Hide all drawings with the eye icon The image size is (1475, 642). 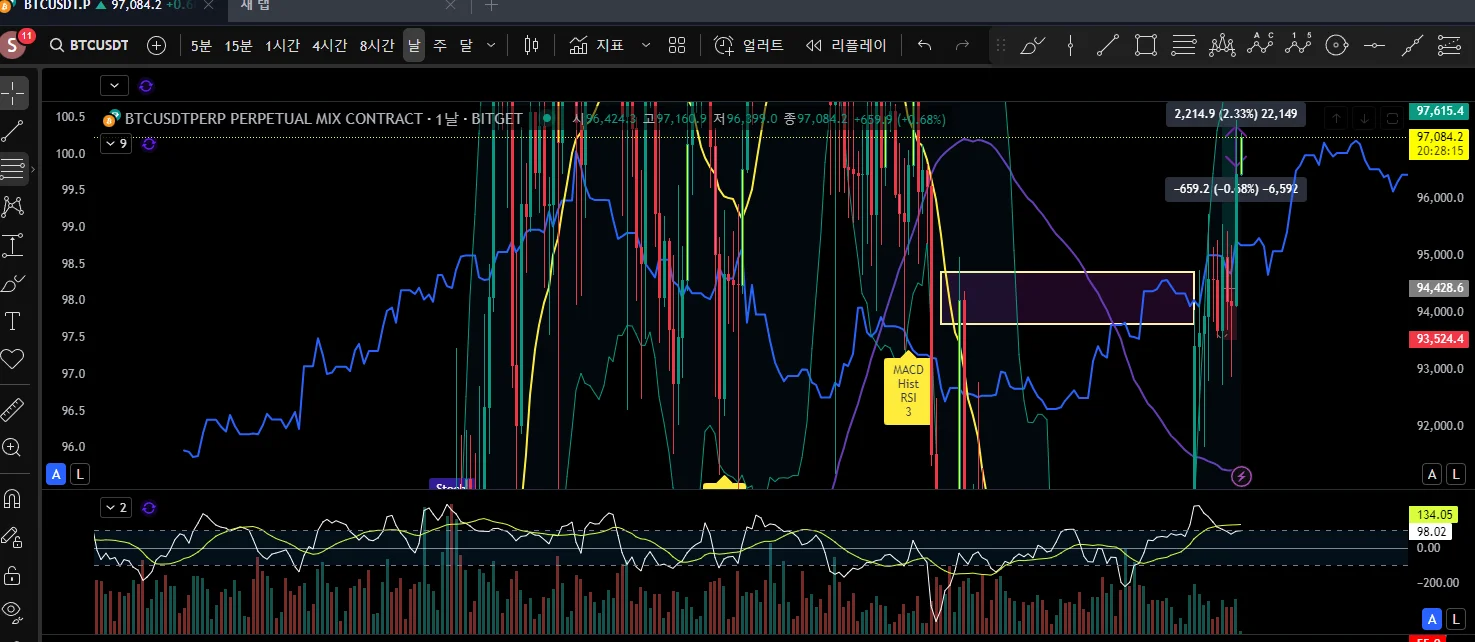(x=12, y=611)
